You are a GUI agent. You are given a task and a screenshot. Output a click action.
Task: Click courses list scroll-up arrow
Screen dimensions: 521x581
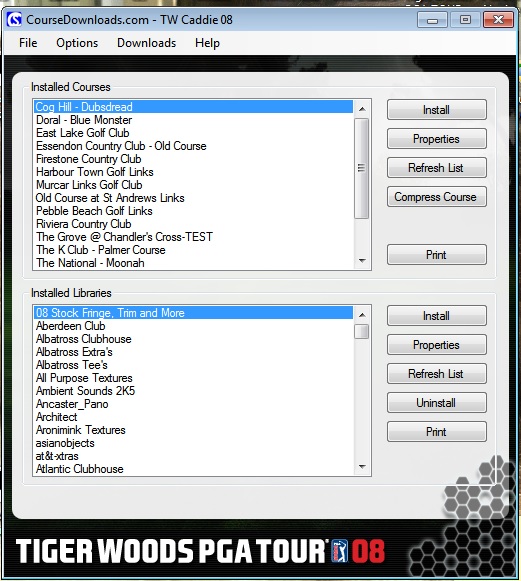(362, 109)
